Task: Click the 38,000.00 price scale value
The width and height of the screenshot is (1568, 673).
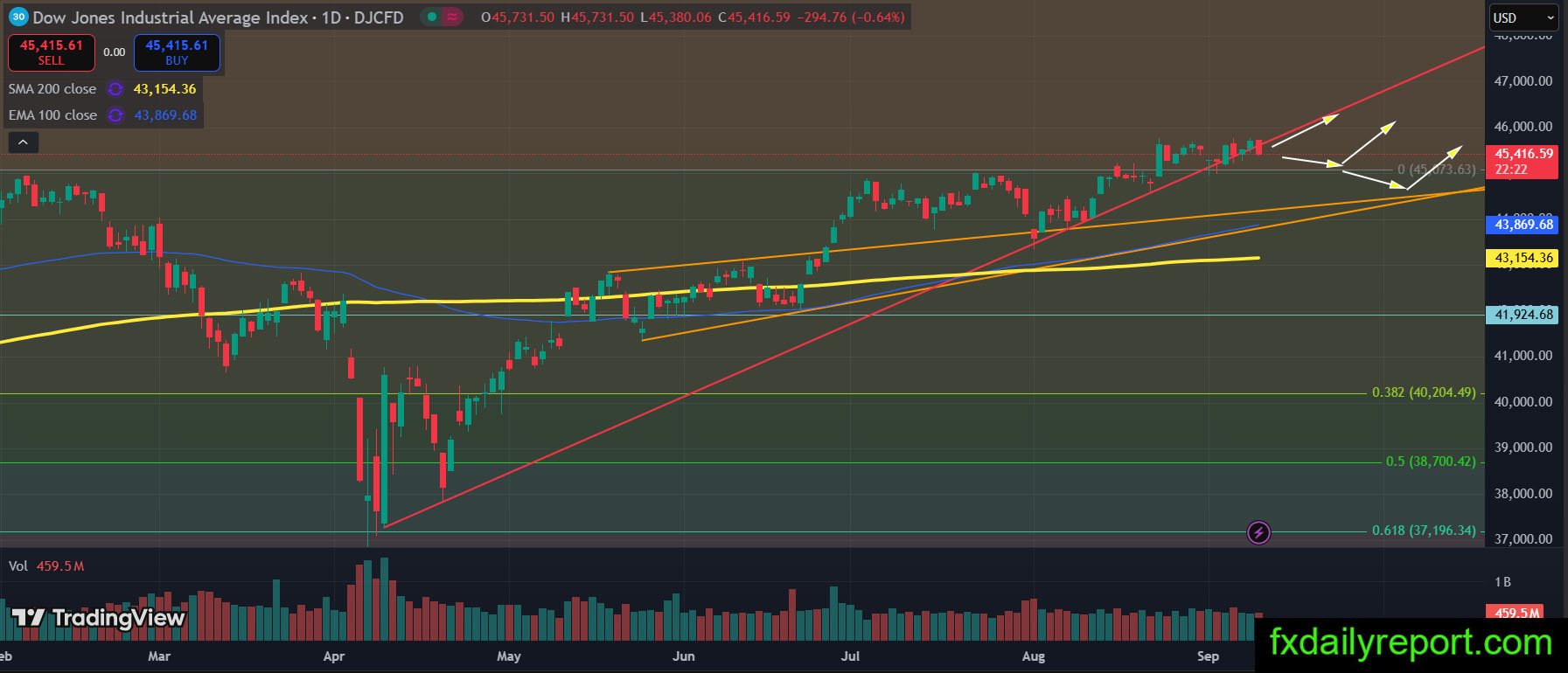Action: pos(1523,494)
